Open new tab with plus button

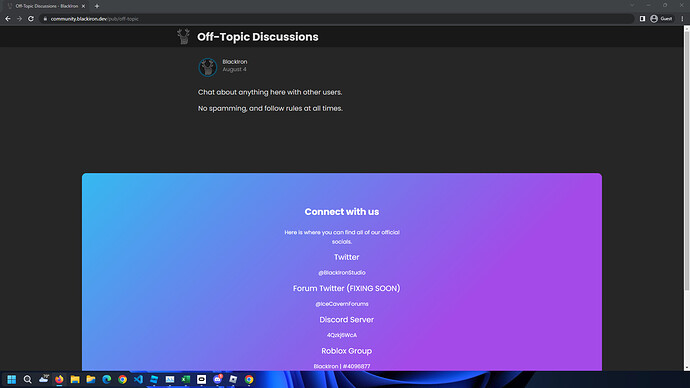coord(97,6)
